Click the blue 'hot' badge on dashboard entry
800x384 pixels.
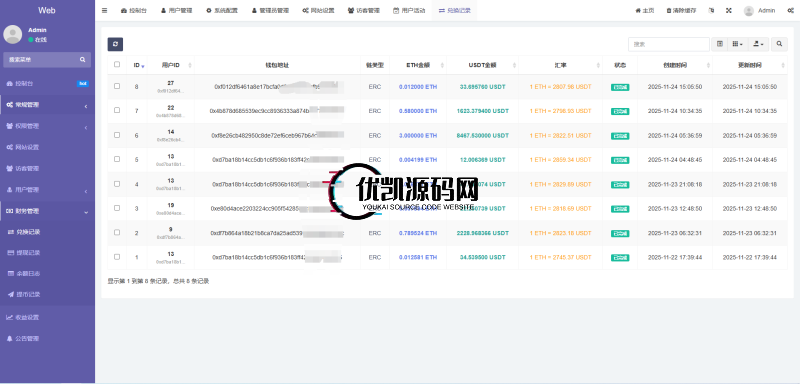click(83, 83)
